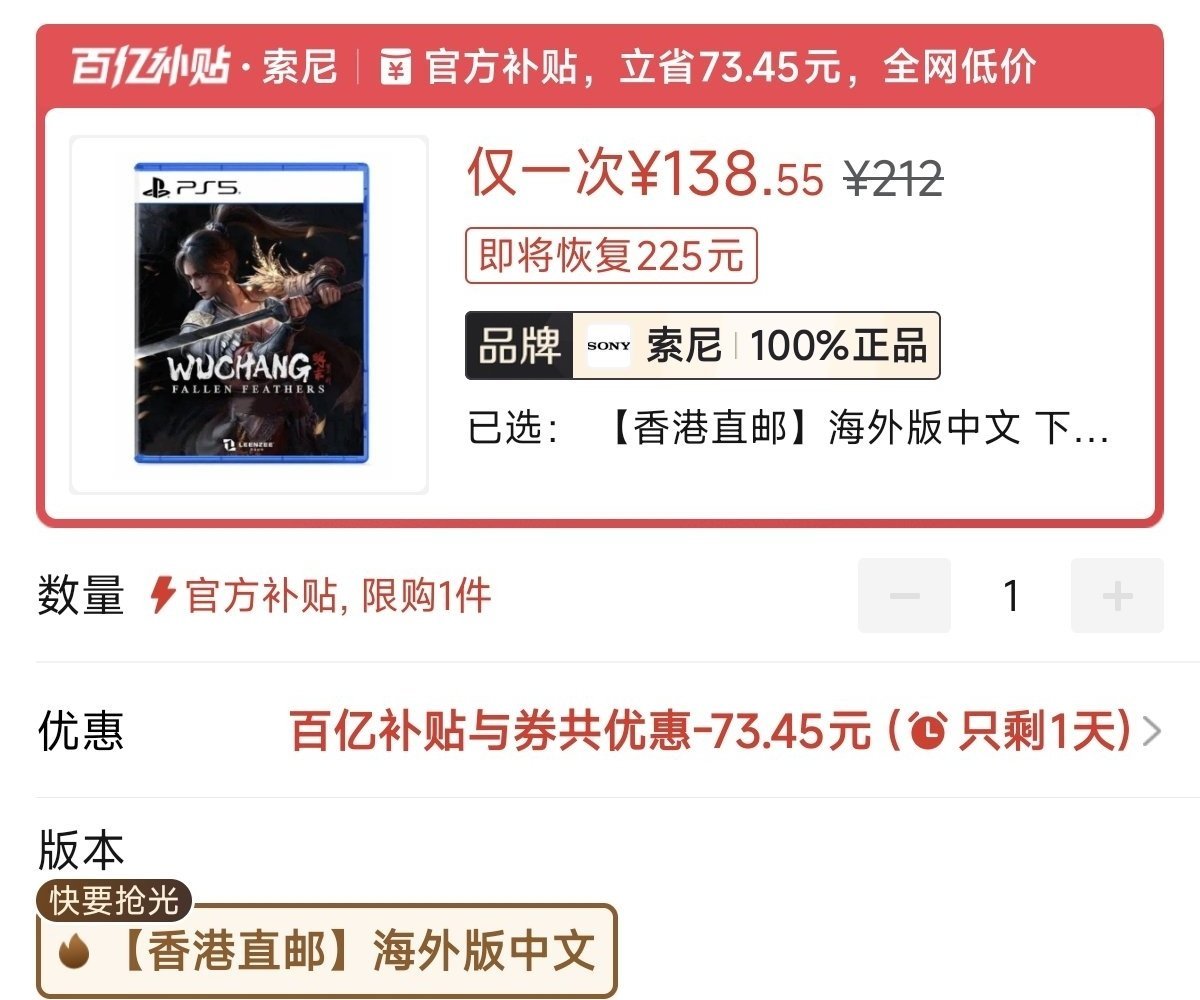Tap the 百亿补贴 logo in banner
Viewport: 1200px width, 1000px height.
coord(151,68)
